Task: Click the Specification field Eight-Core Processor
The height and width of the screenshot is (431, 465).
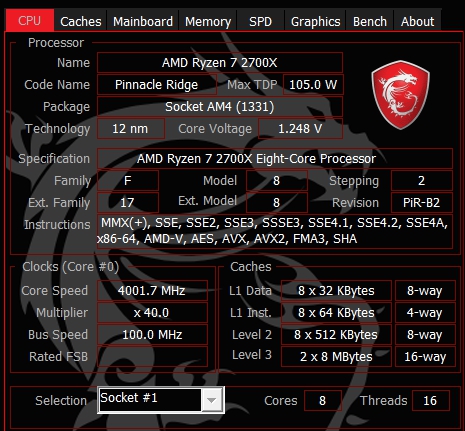Action: 275,159
